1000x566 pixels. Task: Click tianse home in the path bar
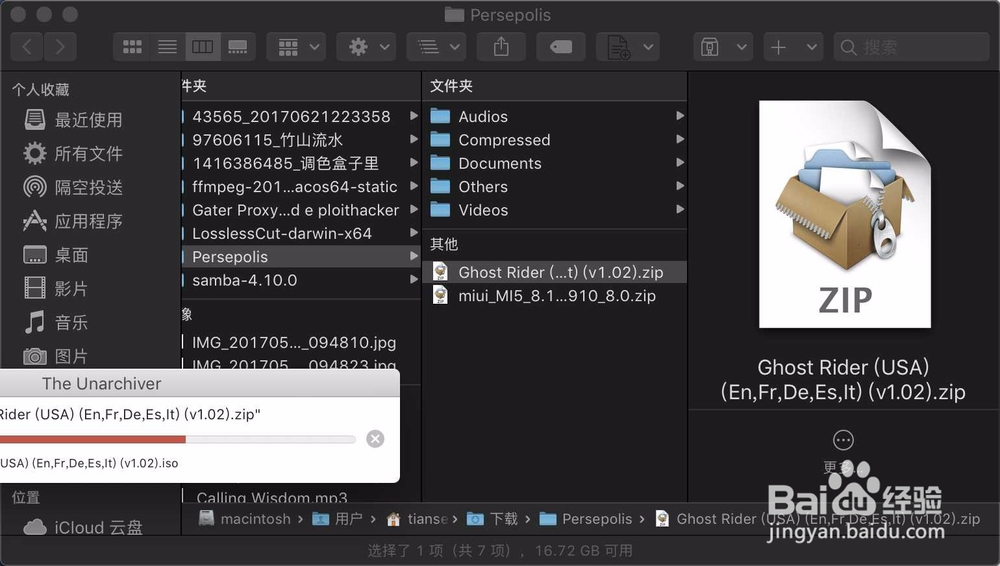(418, 519)
